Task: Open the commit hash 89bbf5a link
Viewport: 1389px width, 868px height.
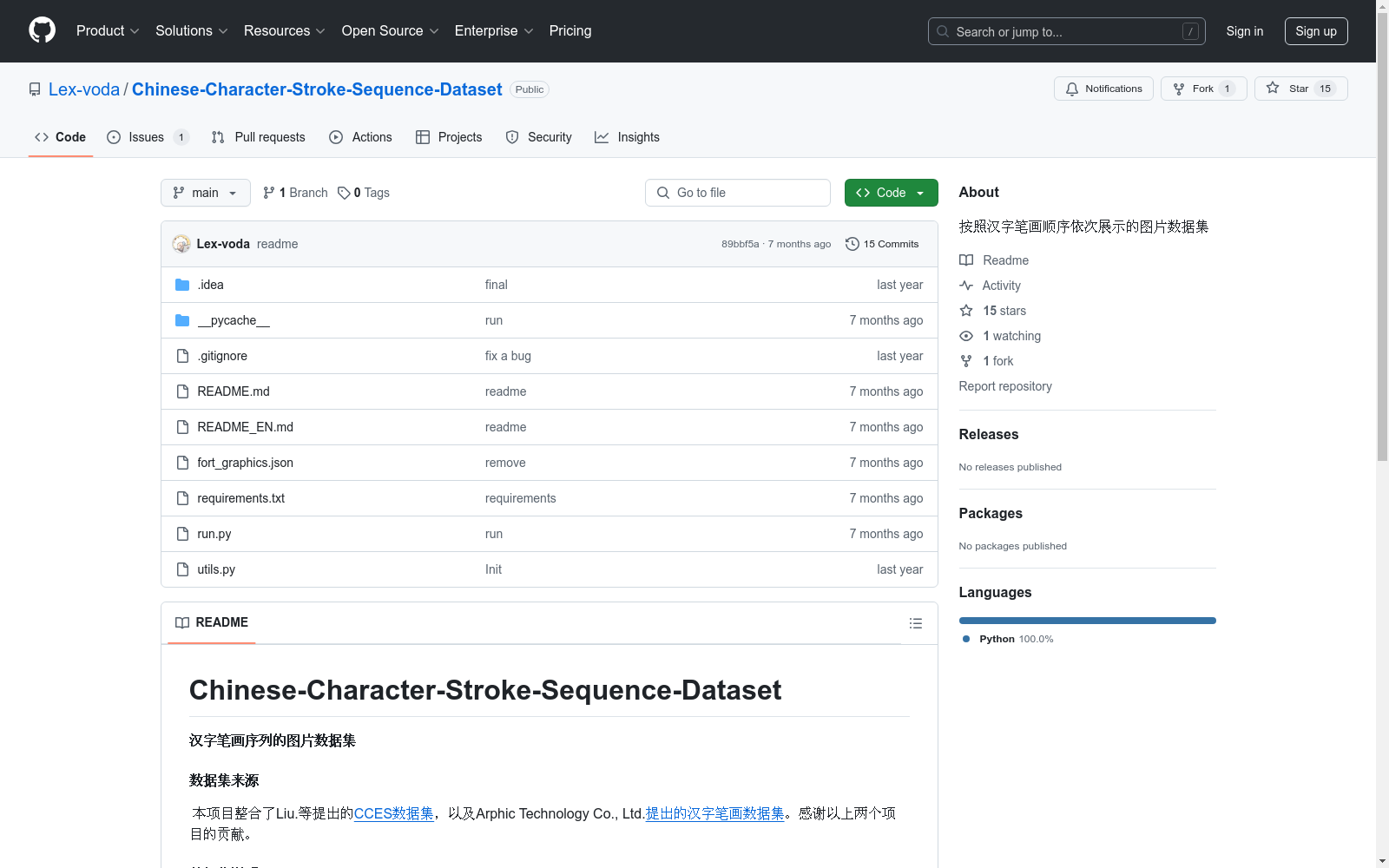Action: point(740,244)
